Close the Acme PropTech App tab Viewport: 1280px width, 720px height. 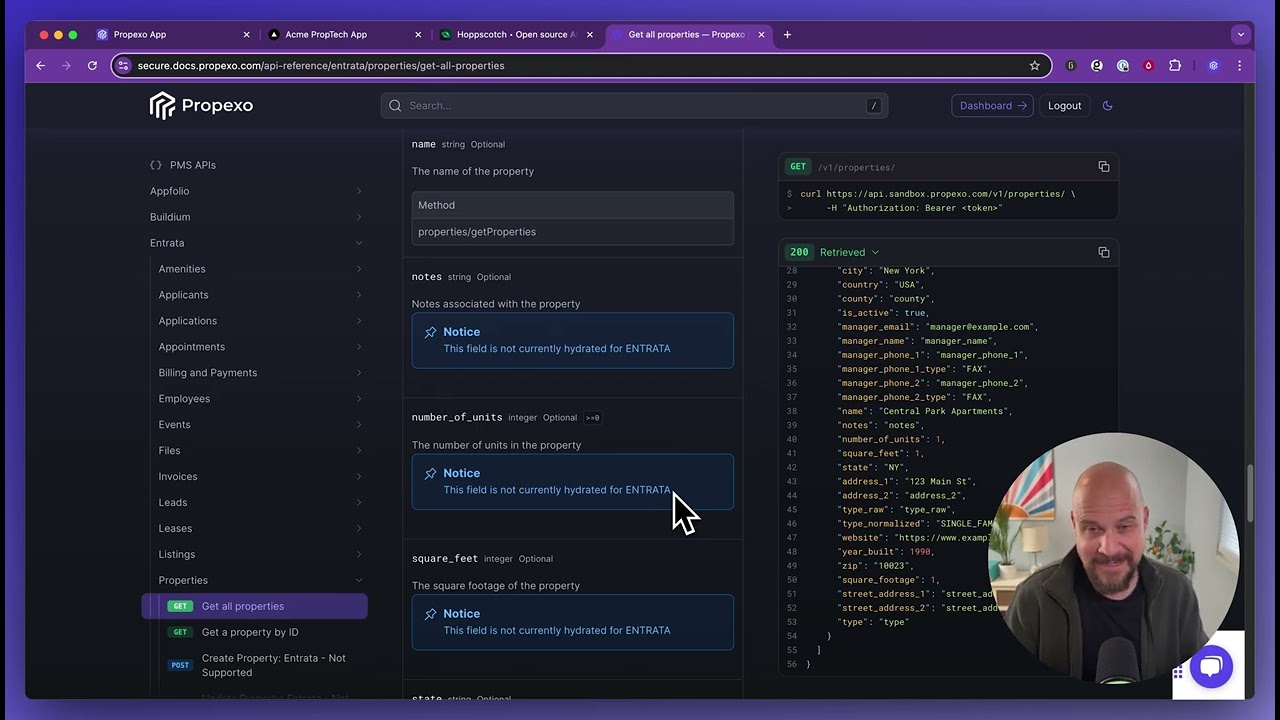tap(418, 34)
